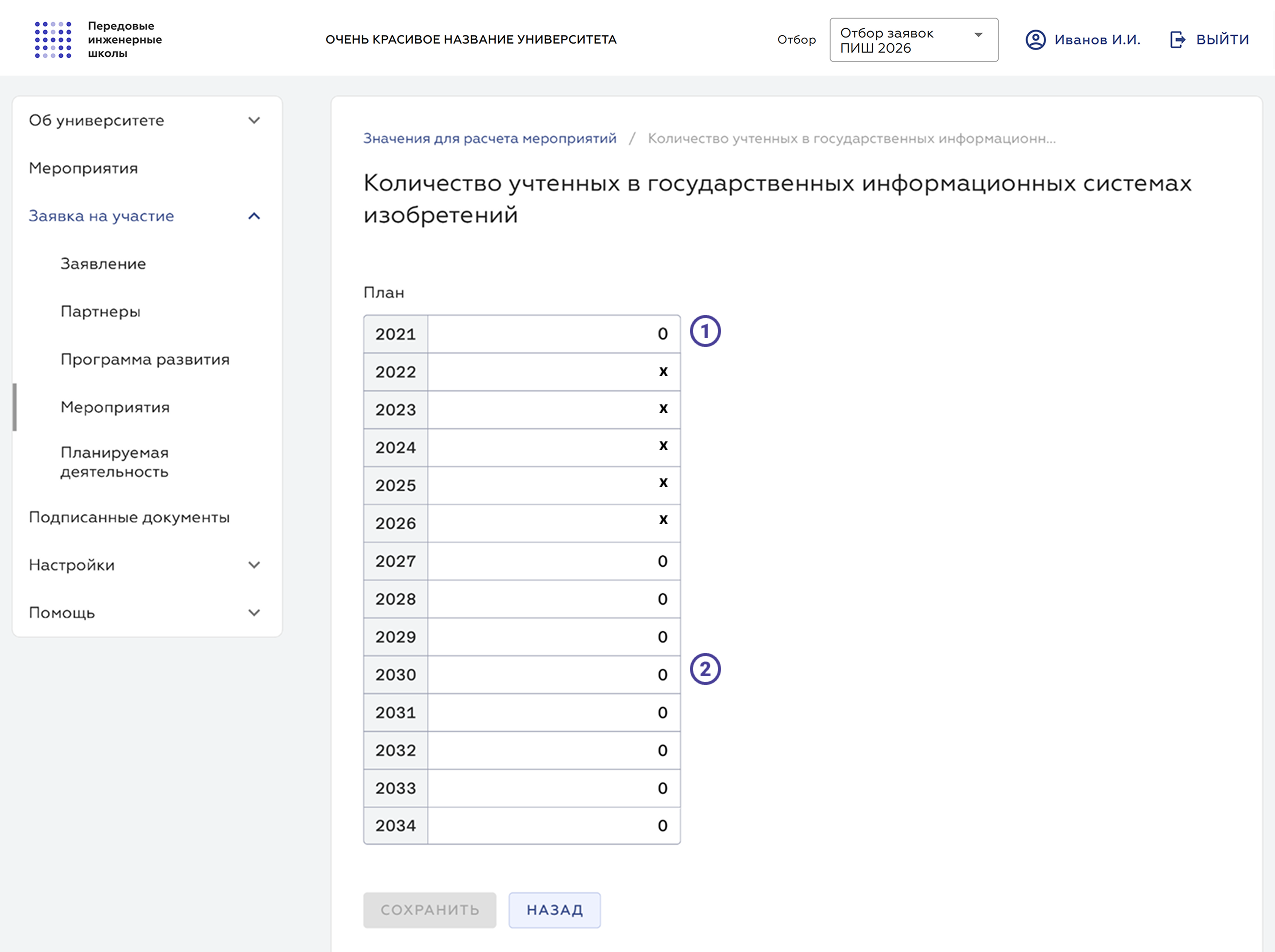1275x952 pixels.
Task: Click the 2034 year label cell
Action: coord(396,826)
